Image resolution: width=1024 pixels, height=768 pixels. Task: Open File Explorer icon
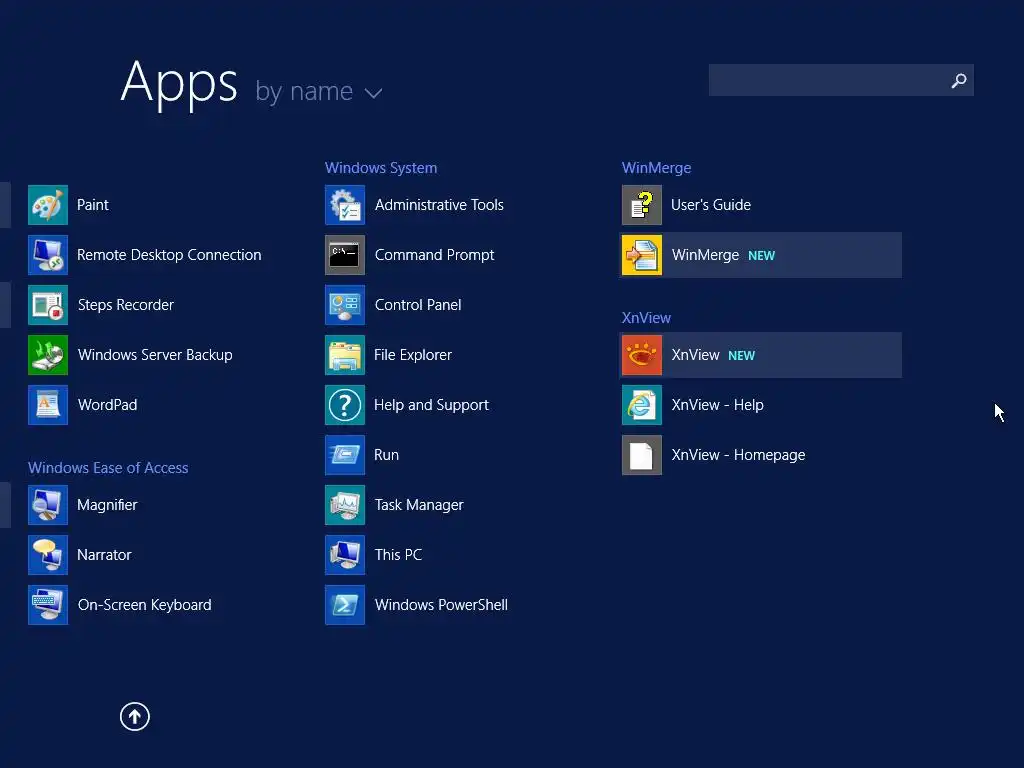tap(345, 355)
